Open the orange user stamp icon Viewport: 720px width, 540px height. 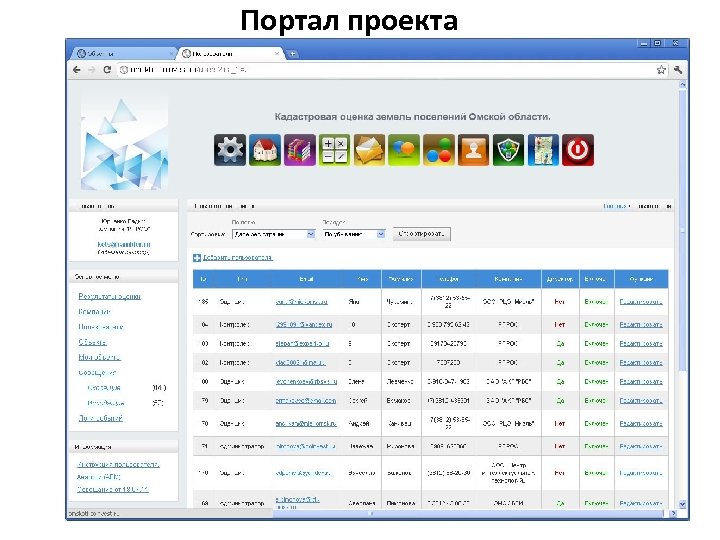coord(473,150)
